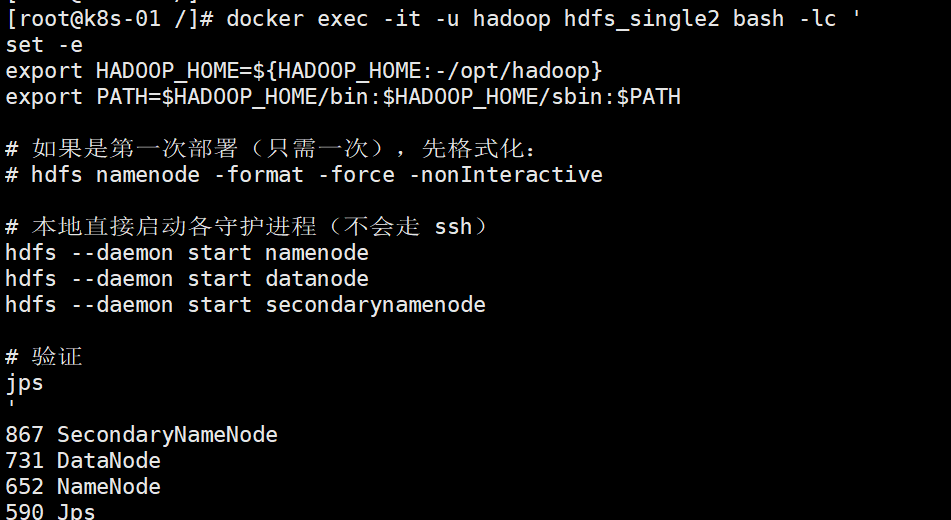The width and height of the screenshot is (951, 520).
Task: Click the first-deployment Chinese comment line
Action: (x=271, y=149)
